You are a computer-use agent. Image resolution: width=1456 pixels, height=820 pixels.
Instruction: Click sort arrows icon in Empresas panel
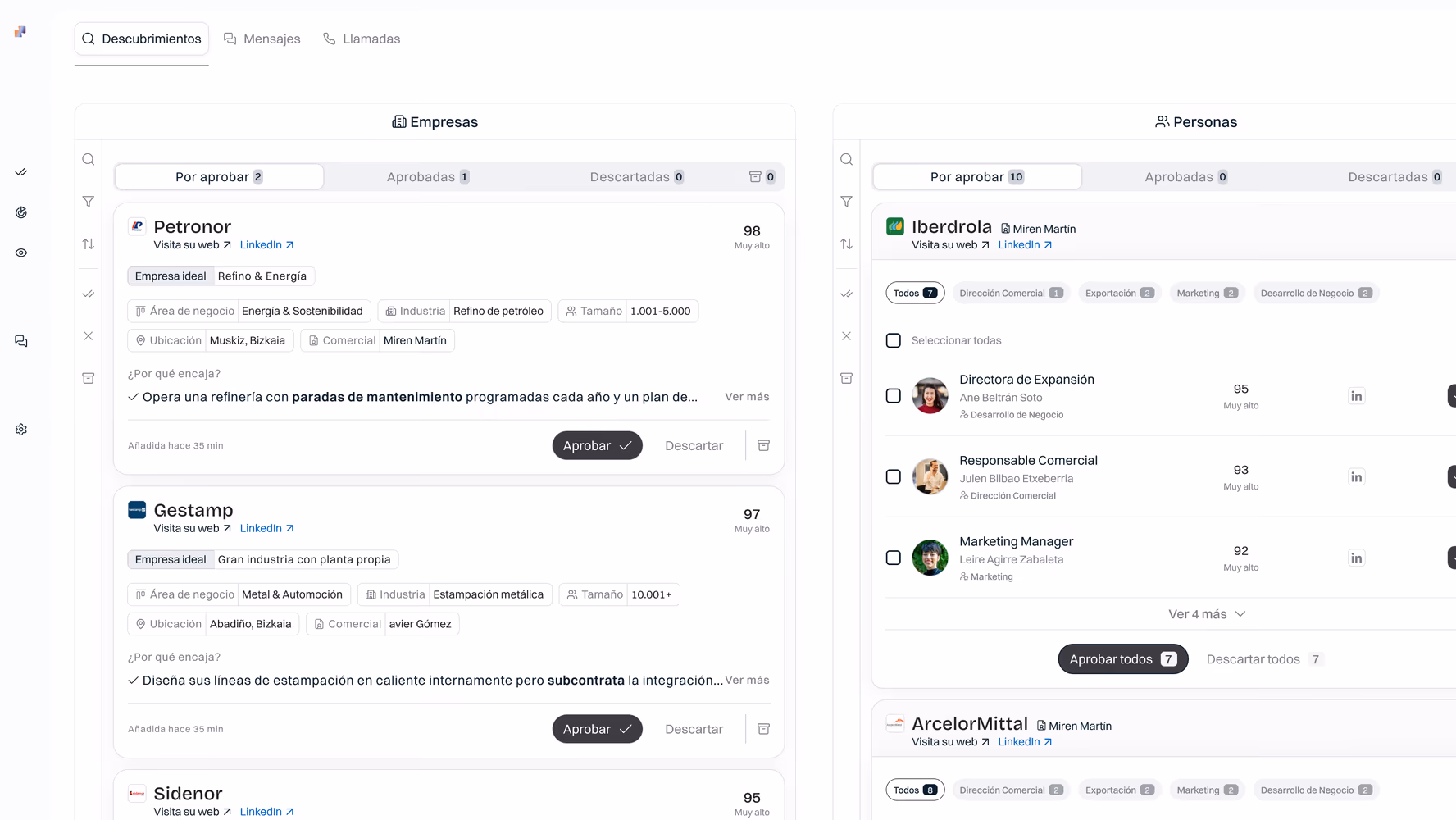89,244
